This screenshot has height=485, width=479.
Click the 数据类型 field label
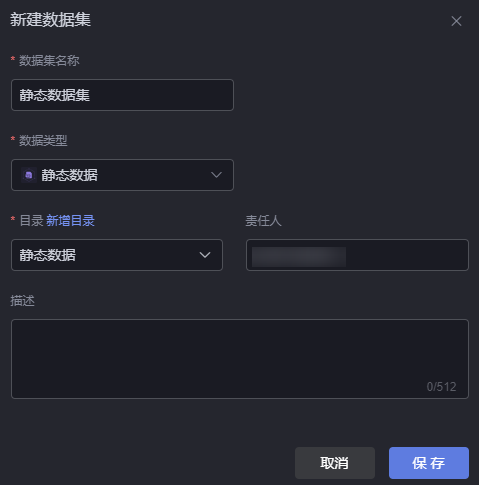pos(43,141)
